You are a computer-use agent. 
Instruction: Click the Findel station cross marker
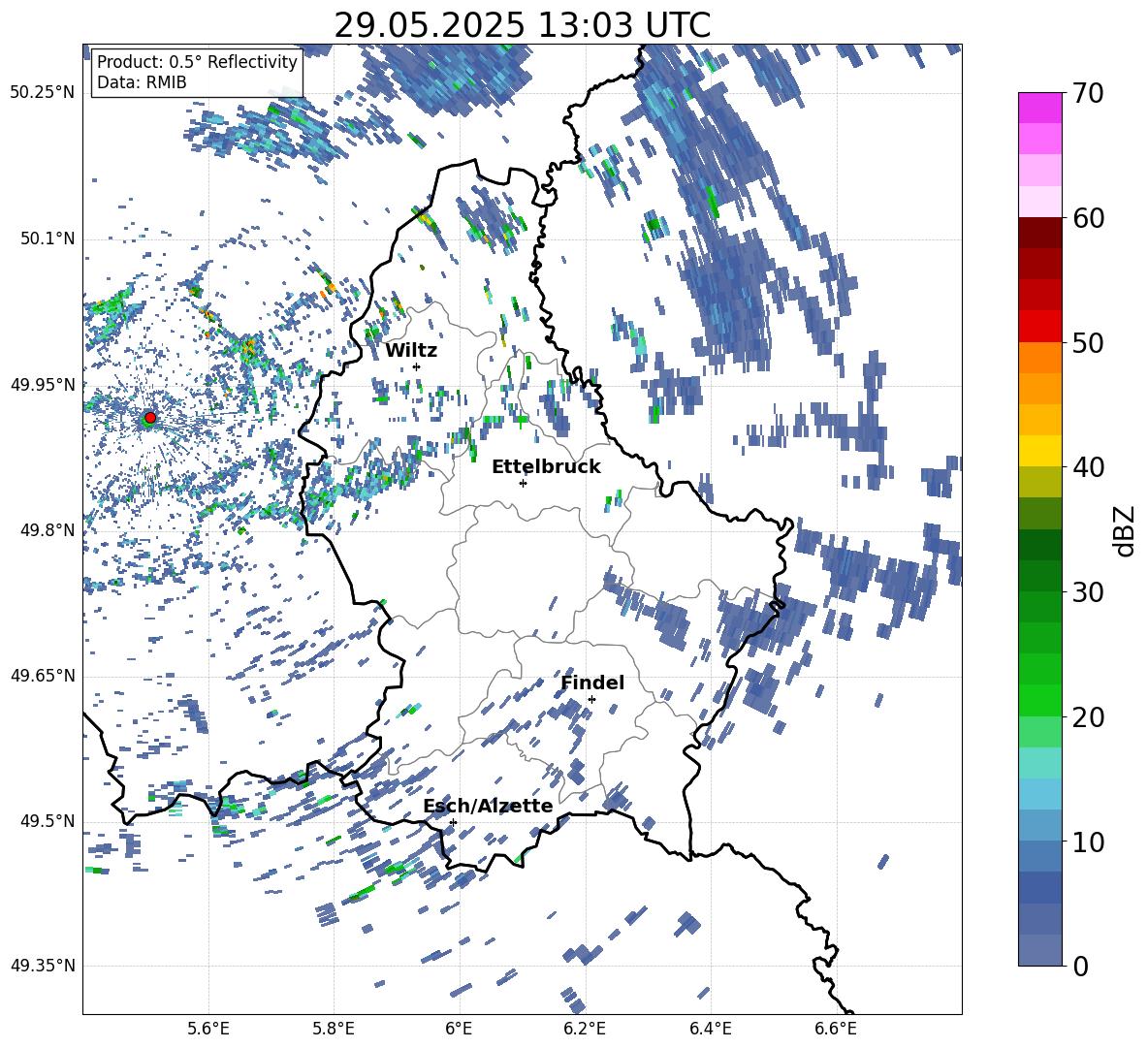pos(591,700)
